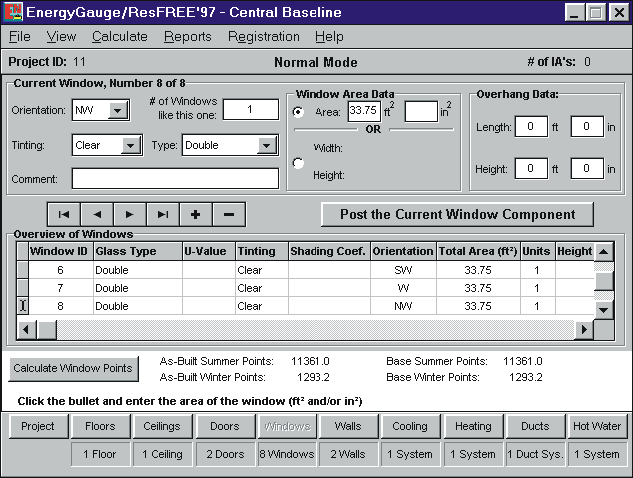This screenshot has height=478, width=633.
Task: Click the table vertical scroll down arrow
Action: 604,310
